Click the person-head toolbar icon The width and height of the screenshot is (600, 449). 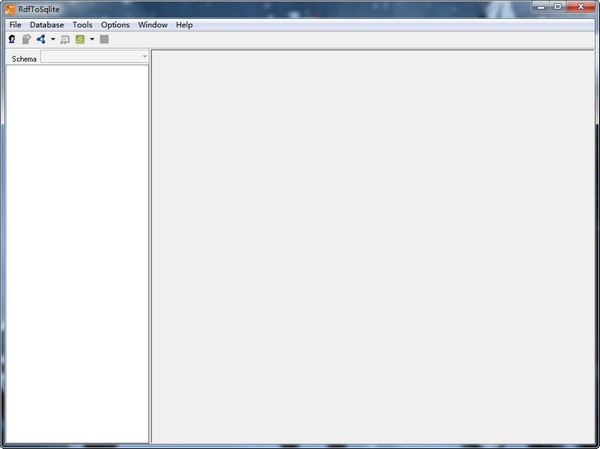coord(12,39)
